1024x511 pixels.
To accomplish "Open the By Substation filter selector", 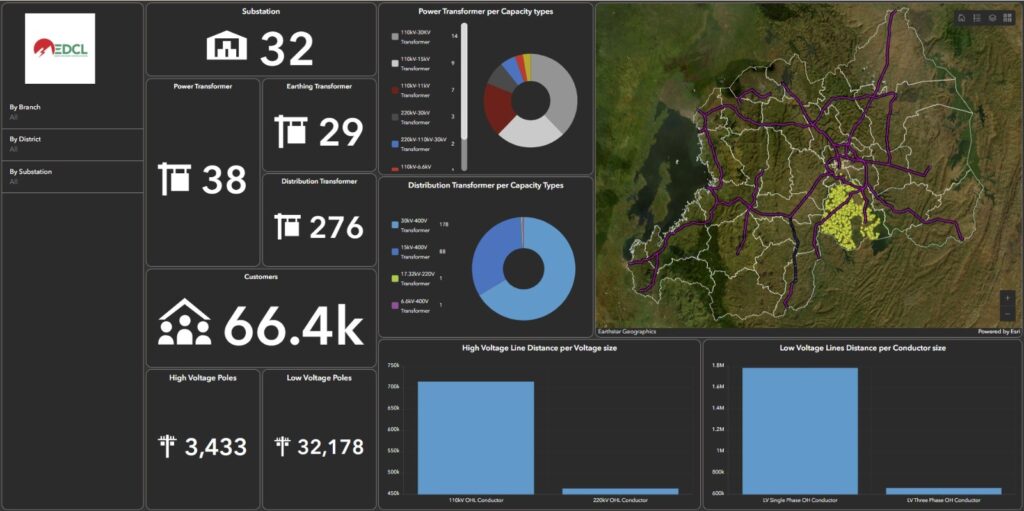I will click(x=72, y=176).
